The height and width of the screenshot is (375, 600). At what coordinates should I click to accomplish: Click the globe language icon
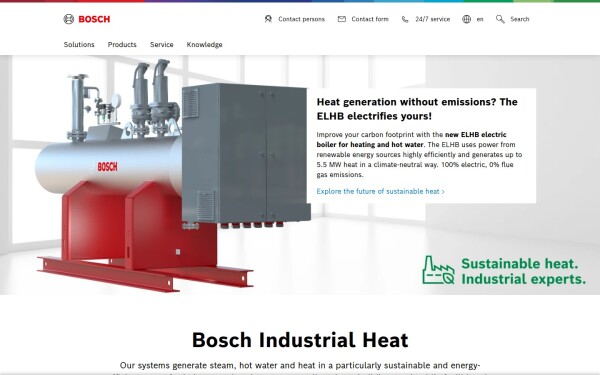466,19
